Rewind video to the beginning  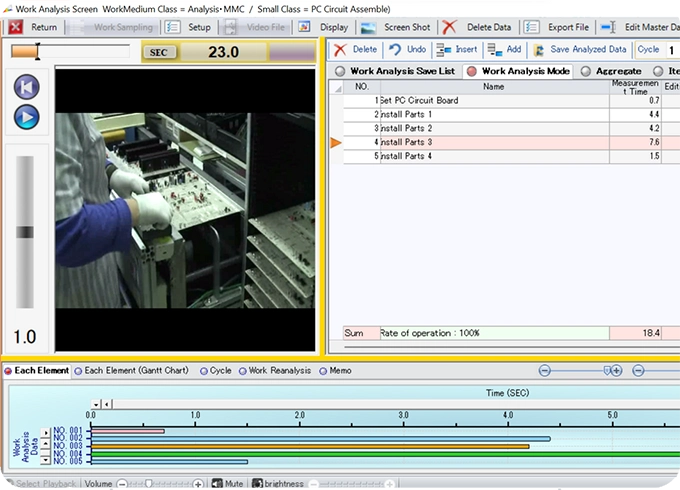coord(26,87)
